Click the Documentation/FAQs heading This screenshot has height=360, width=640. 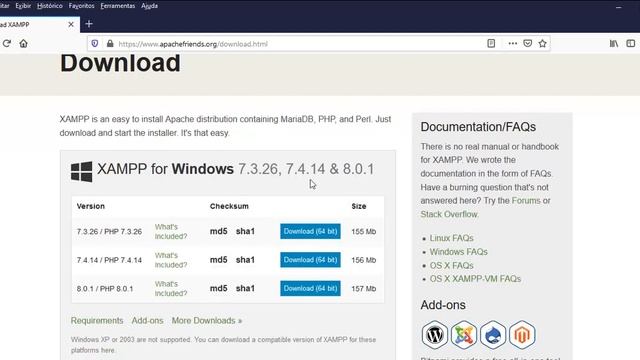478,127
